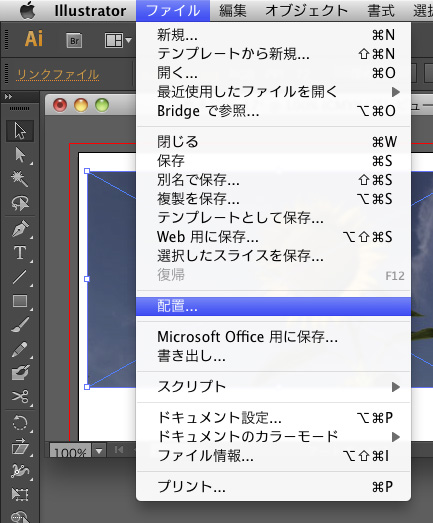
Task: Choose 閉じる menu item
Action: 273,142
